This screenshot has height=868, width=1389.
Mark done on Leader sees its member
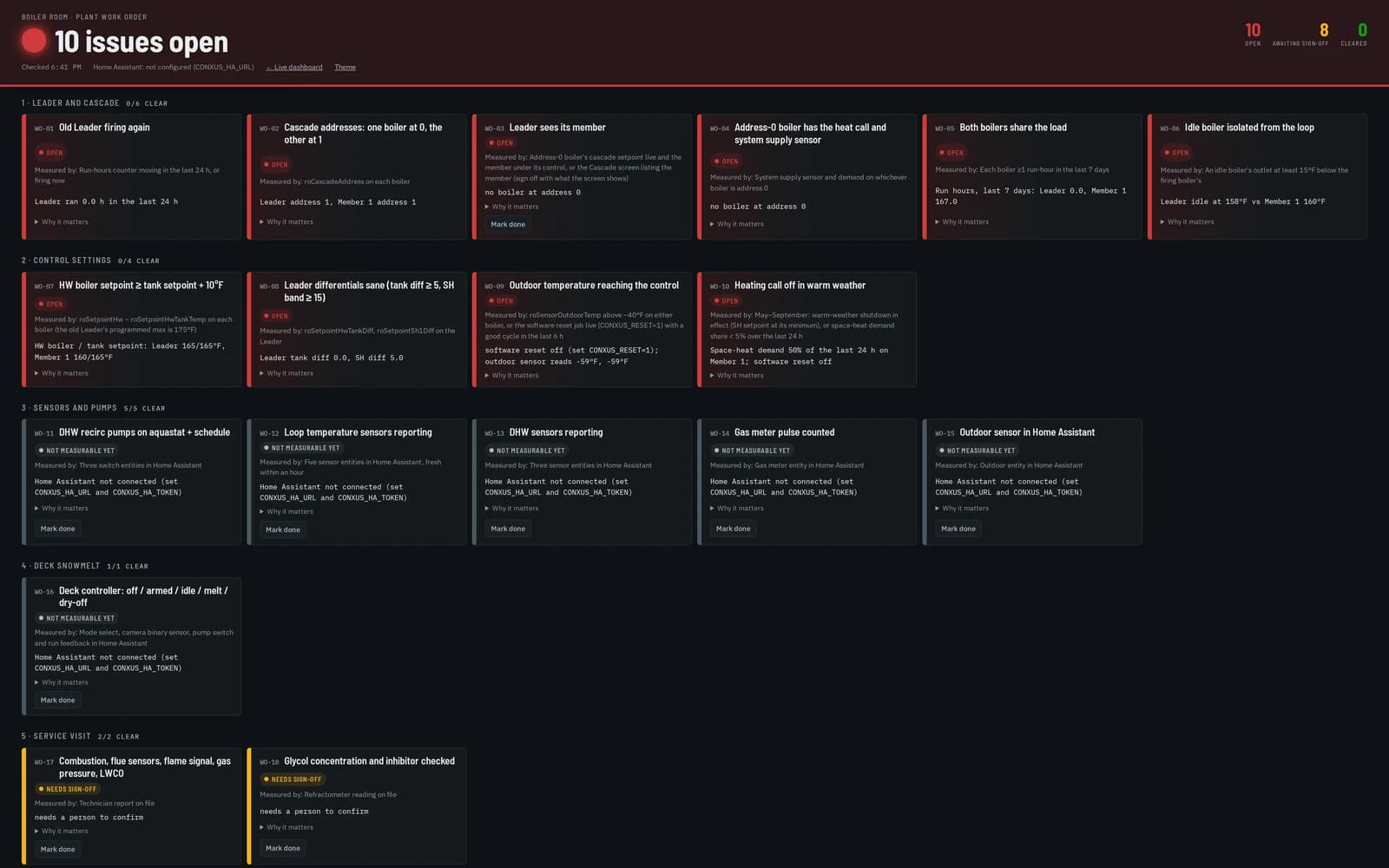[508, 224]
